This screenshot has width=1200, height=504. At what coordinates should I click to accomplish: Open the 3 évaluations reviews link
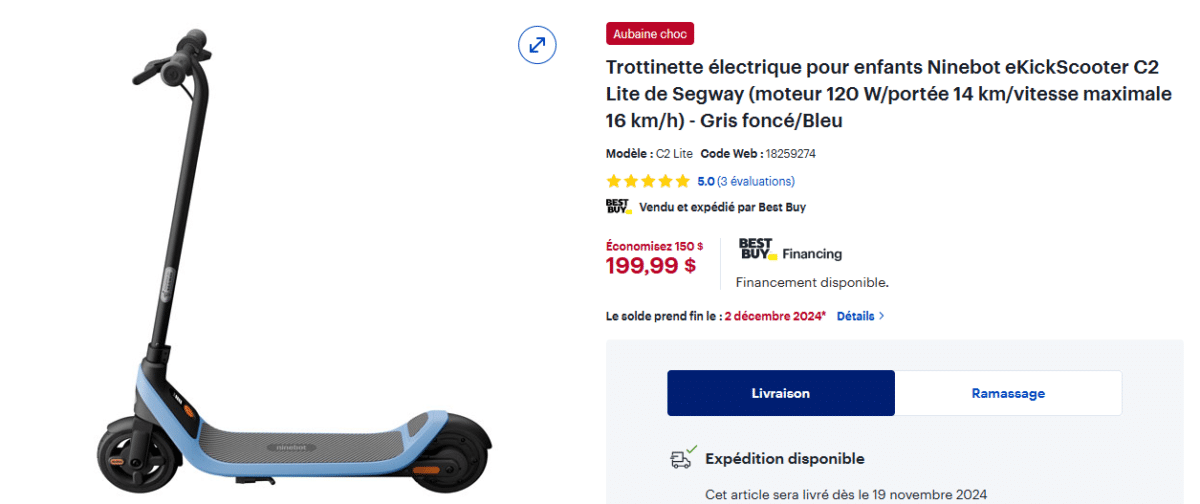(757, 181)
